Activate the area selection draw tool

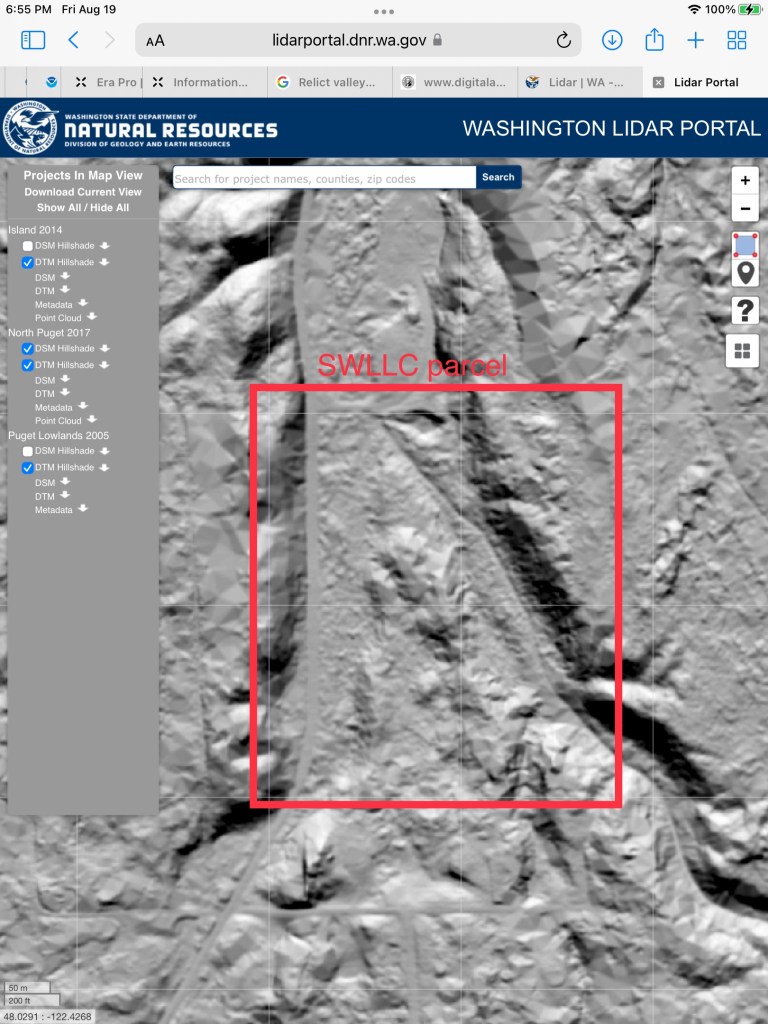click(745, 245)
